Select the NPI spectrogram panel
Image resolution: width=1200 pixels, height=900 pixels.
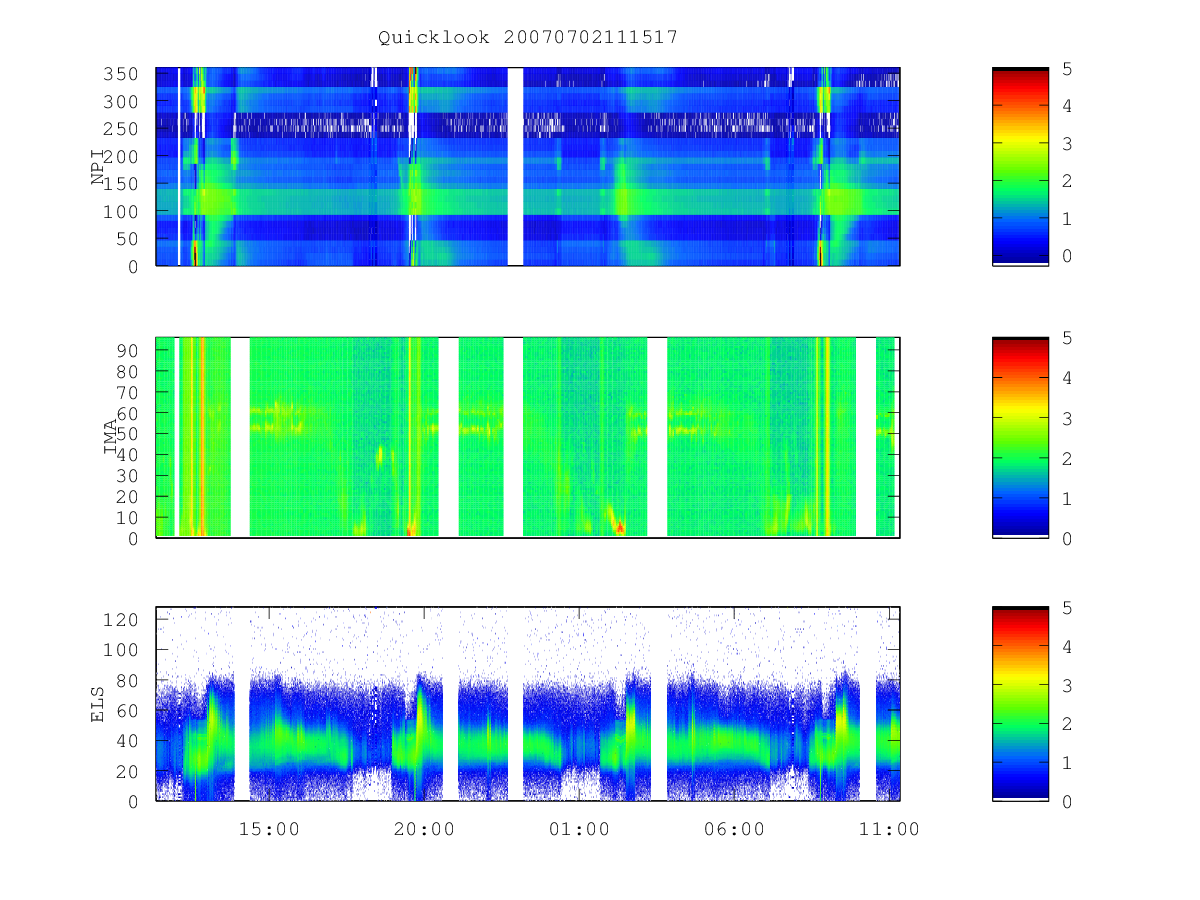tap(528, 166)
